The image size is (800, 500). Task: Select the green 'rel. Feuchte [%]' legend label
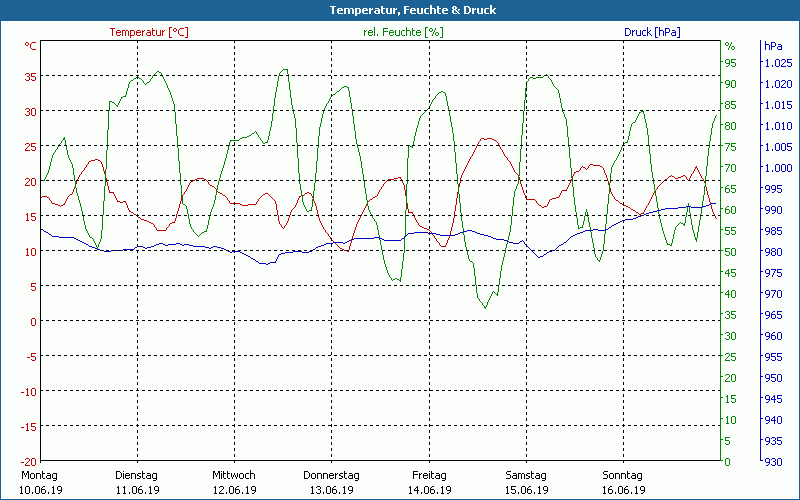point(403,32)
